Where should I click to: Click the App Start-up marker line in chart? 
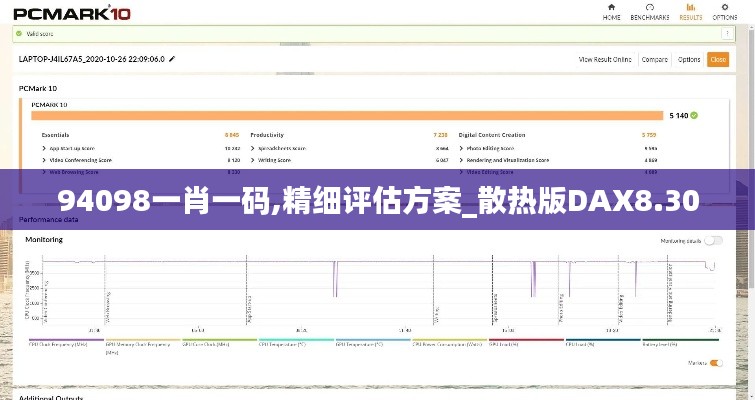click(x=247, y=289)
